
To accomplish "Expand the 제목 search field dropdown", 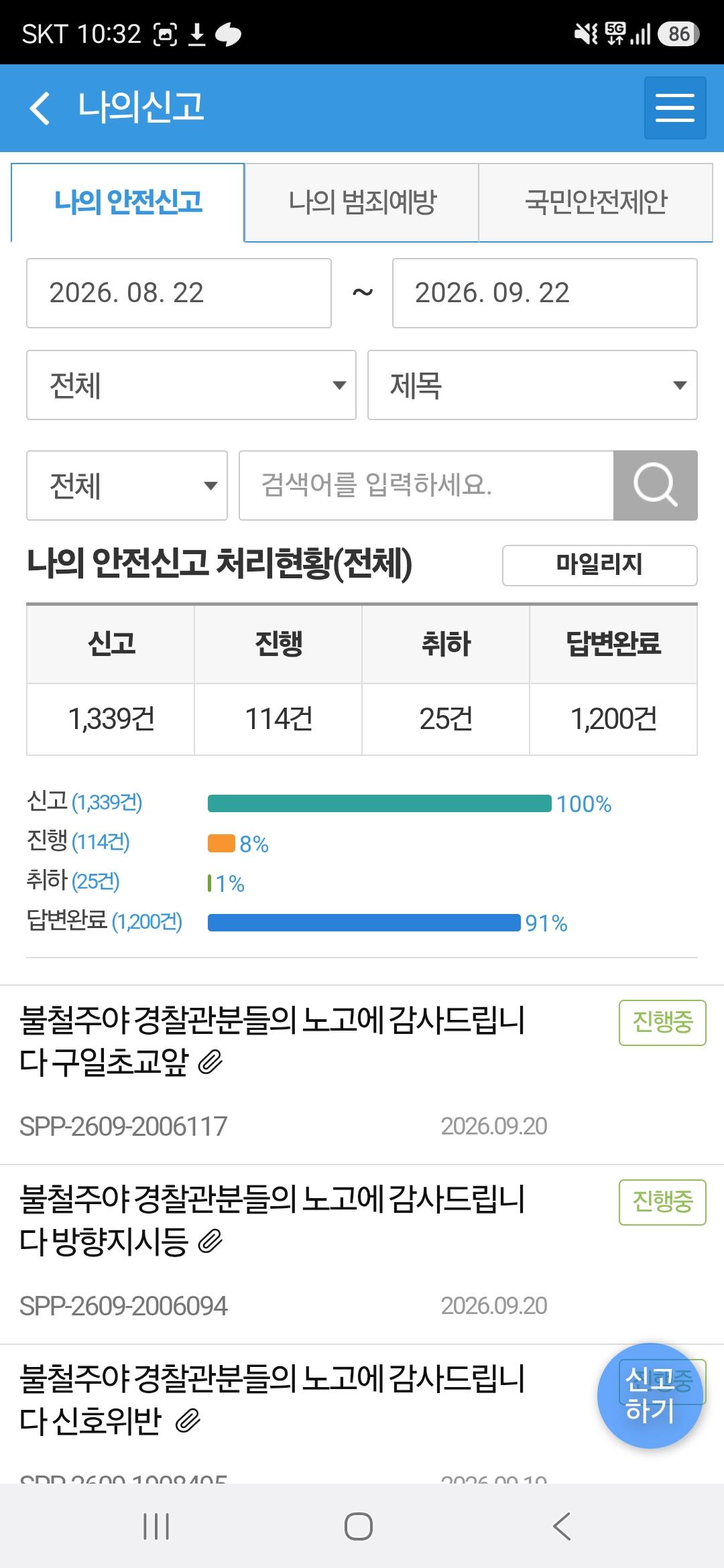I will (x=532, y=385).
